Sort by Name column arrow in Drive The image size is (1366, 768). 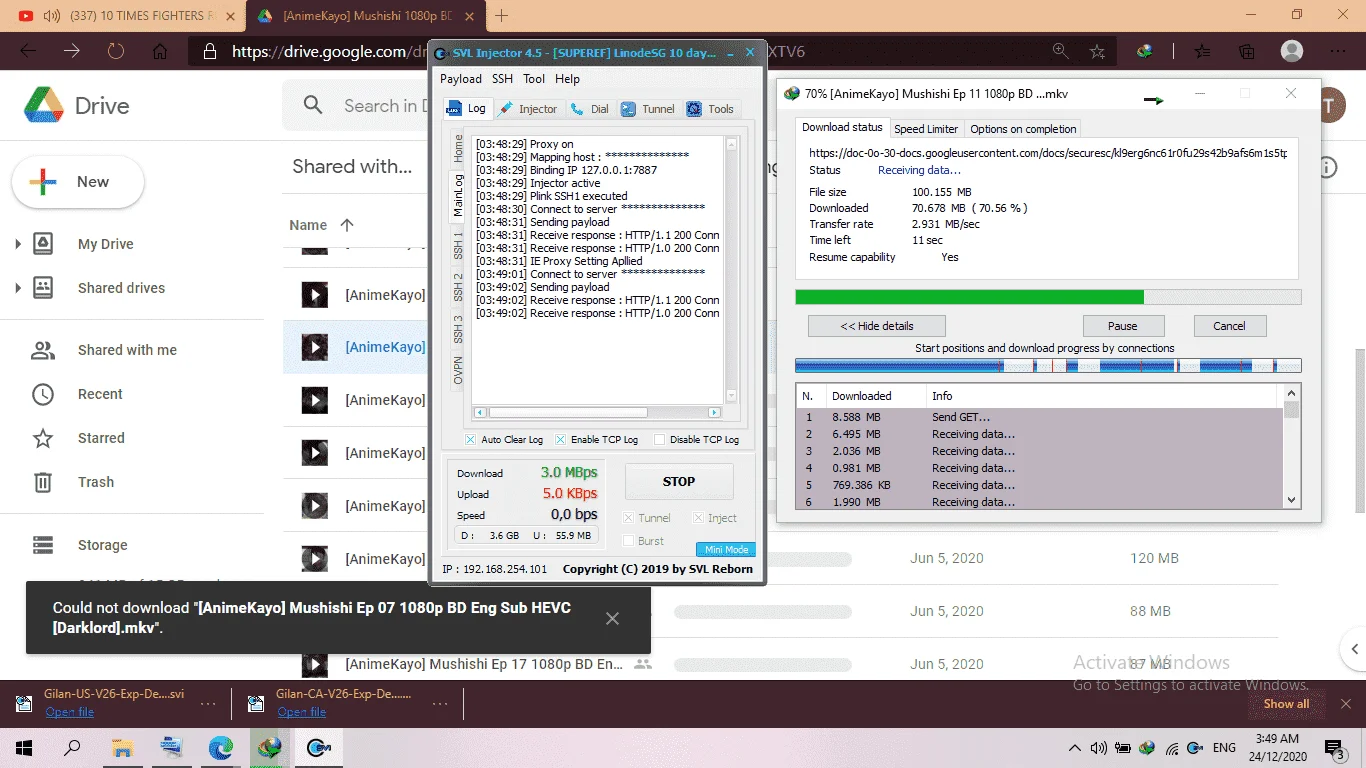pos(347,225)
